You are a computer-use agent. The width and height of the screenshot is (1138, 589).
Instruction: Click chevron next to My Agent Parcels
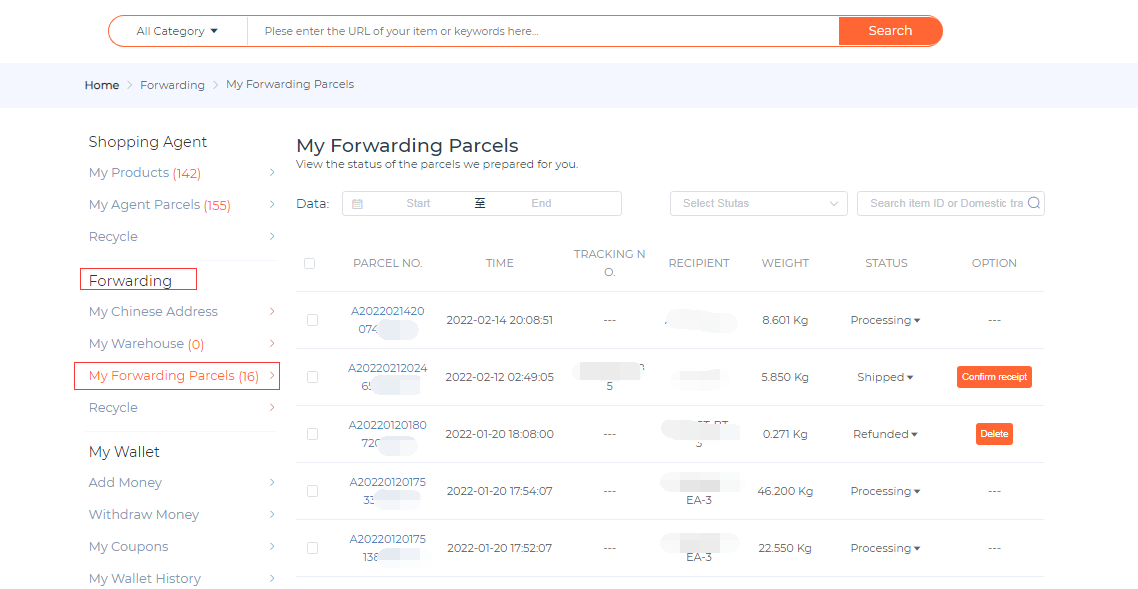pyautogui.click(x=272, y=205)
